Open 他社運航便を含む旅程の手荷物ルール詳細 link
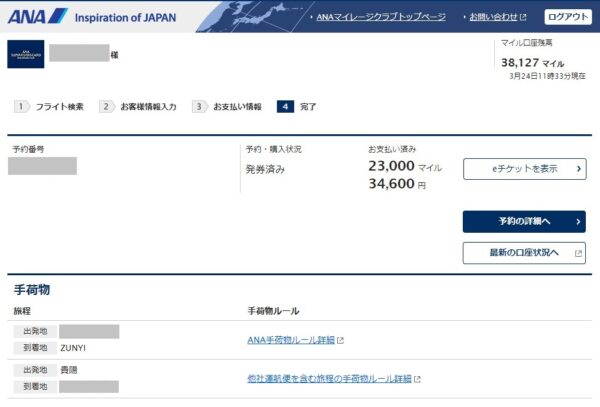The image size is (600, 407). [329, 379]
